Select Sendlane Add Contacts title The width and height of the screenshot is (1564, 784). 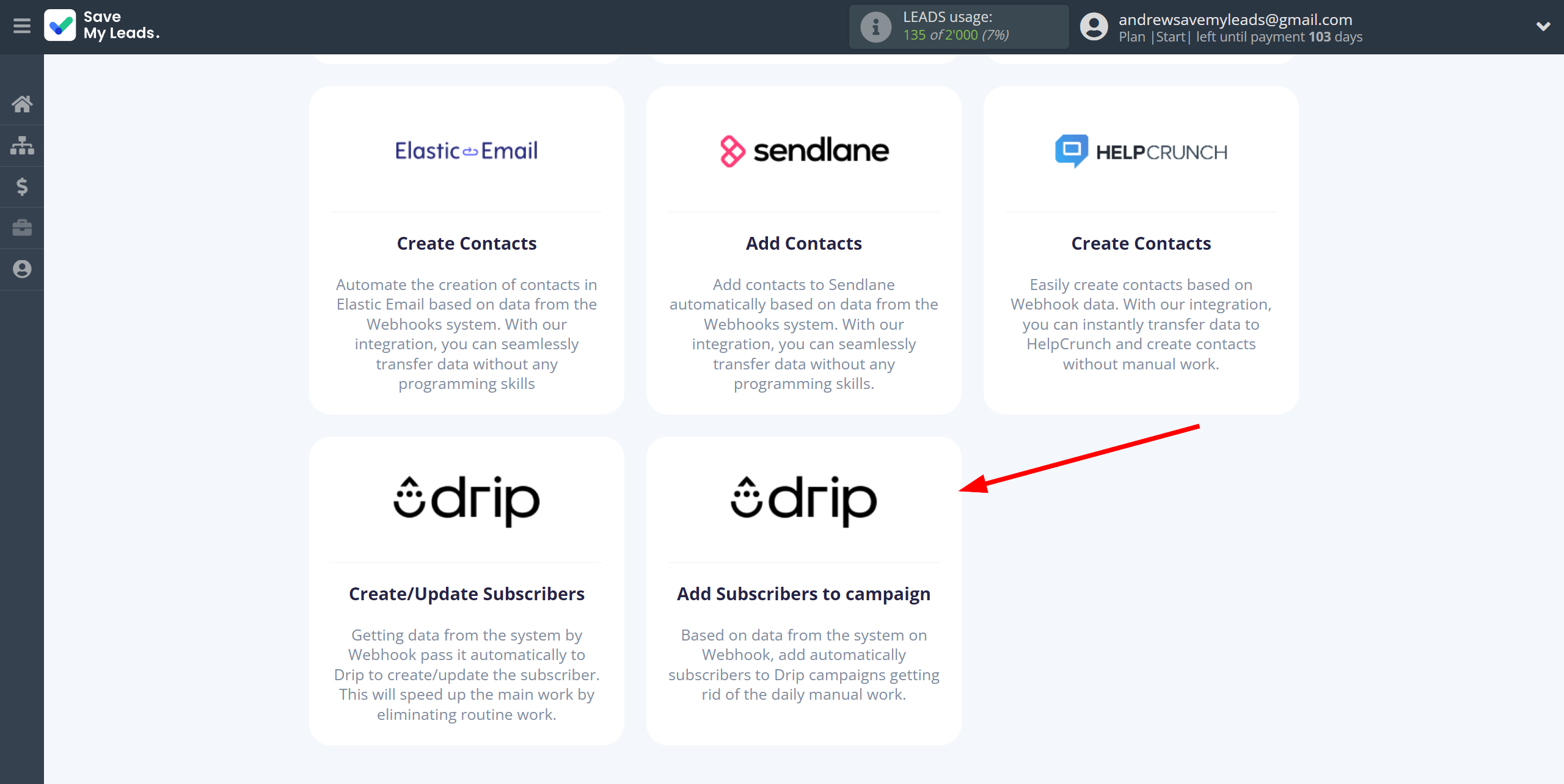pos(804,243)
